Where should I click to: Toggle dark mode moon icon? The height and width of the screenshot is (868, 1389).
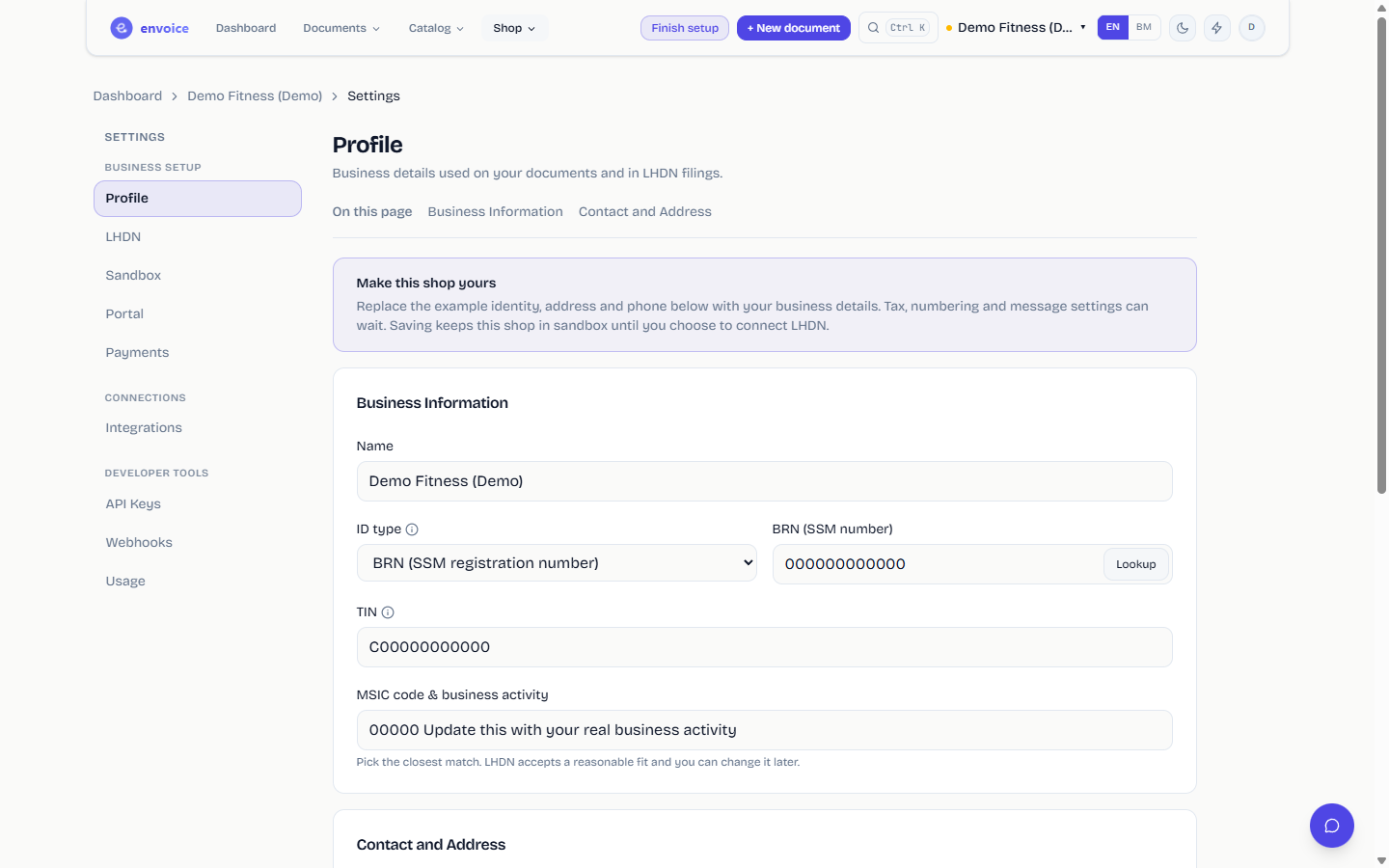(1183, 28)
